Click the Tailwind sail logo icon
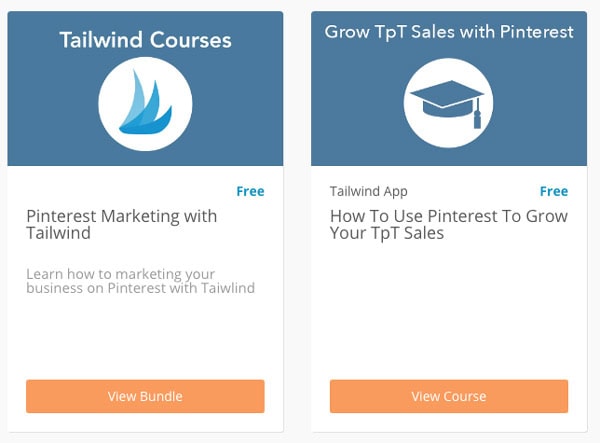Viewport: 600px width, 443px height. [x=145, y=103]
